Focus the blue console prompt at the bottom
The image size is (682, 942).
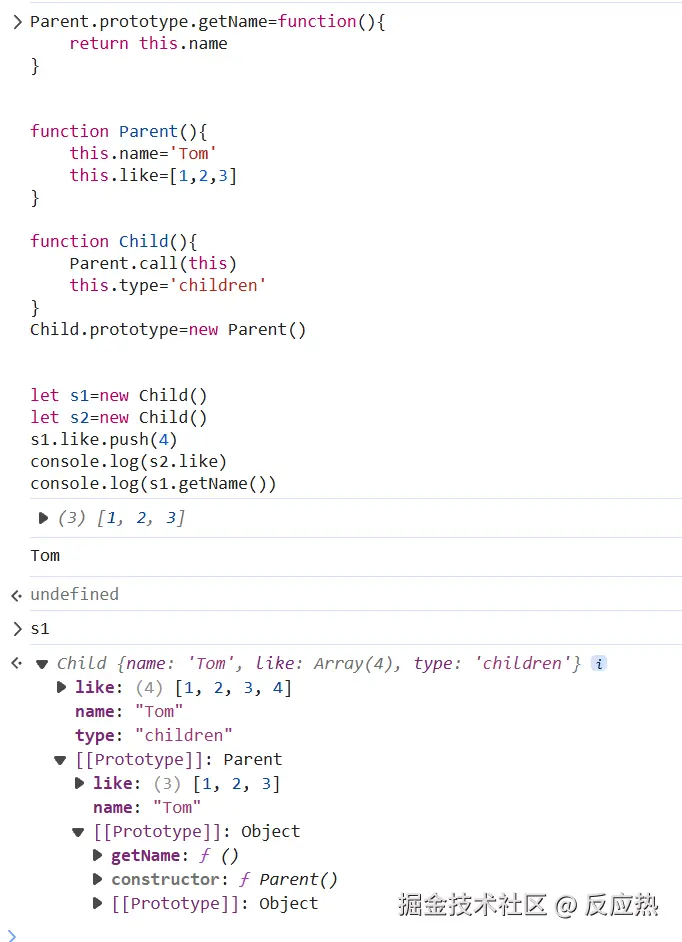coord(11,935)
